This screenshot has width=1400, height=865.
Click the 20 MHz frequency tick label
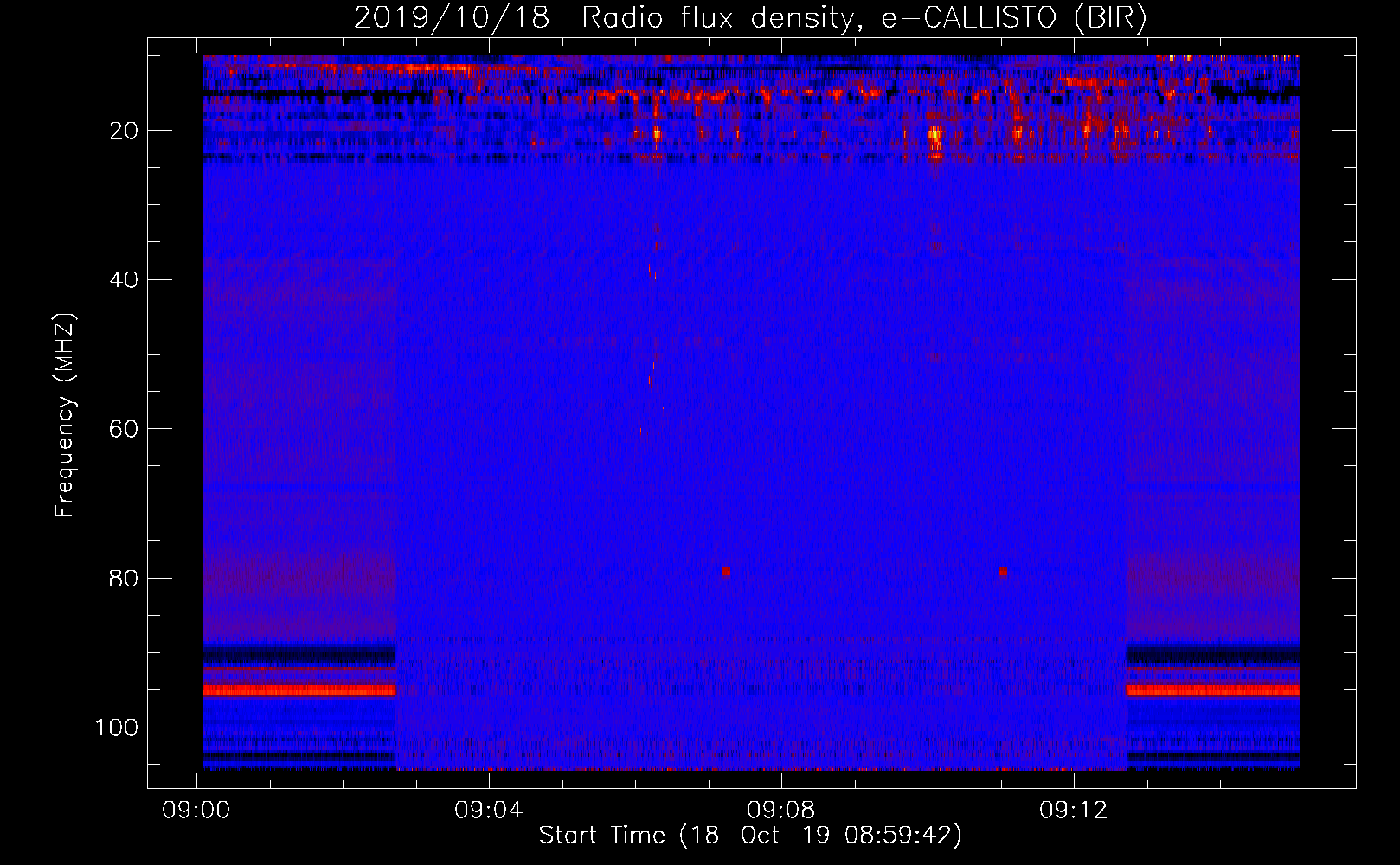[125, 131]
